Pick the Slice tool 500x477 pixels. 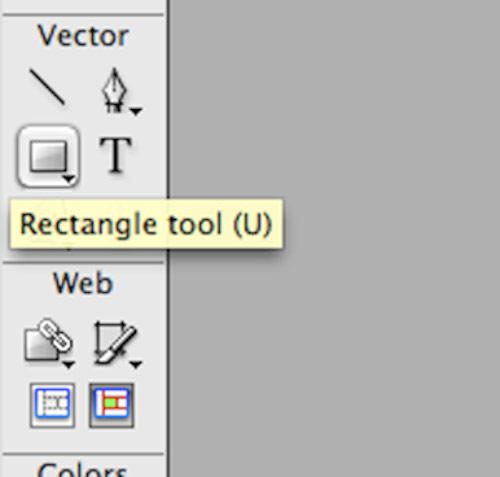115,342
